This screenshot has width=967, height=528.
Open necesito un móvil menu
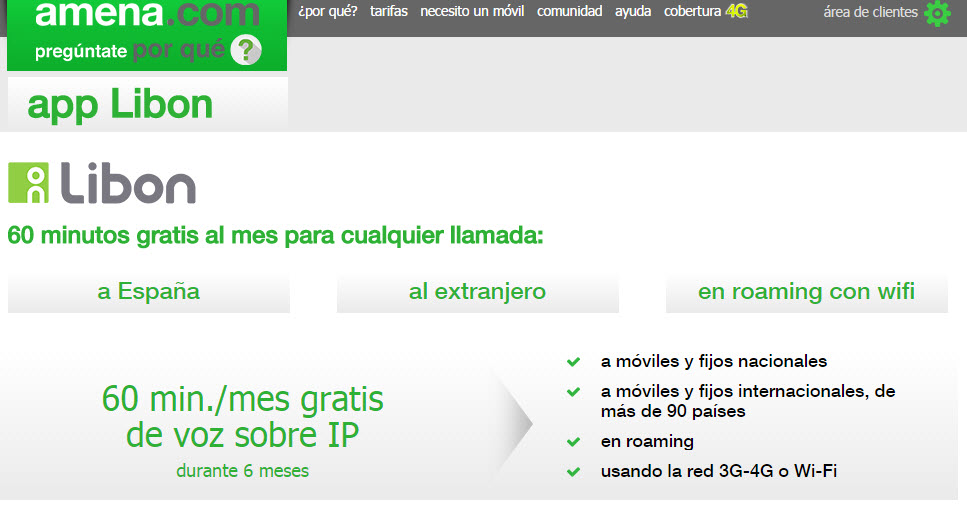[472, 11]
